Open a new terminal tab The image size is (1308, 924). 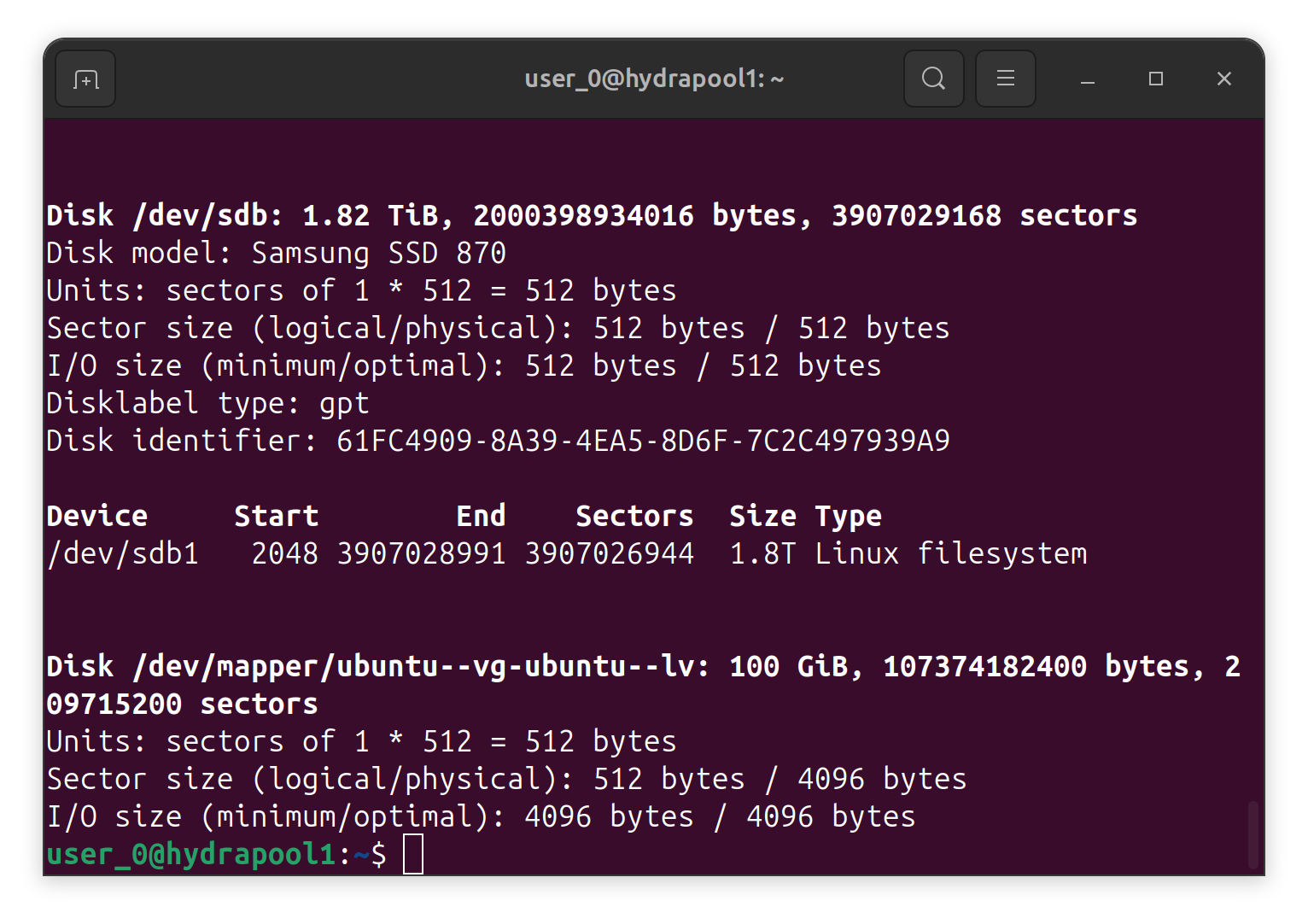[85, 79]
